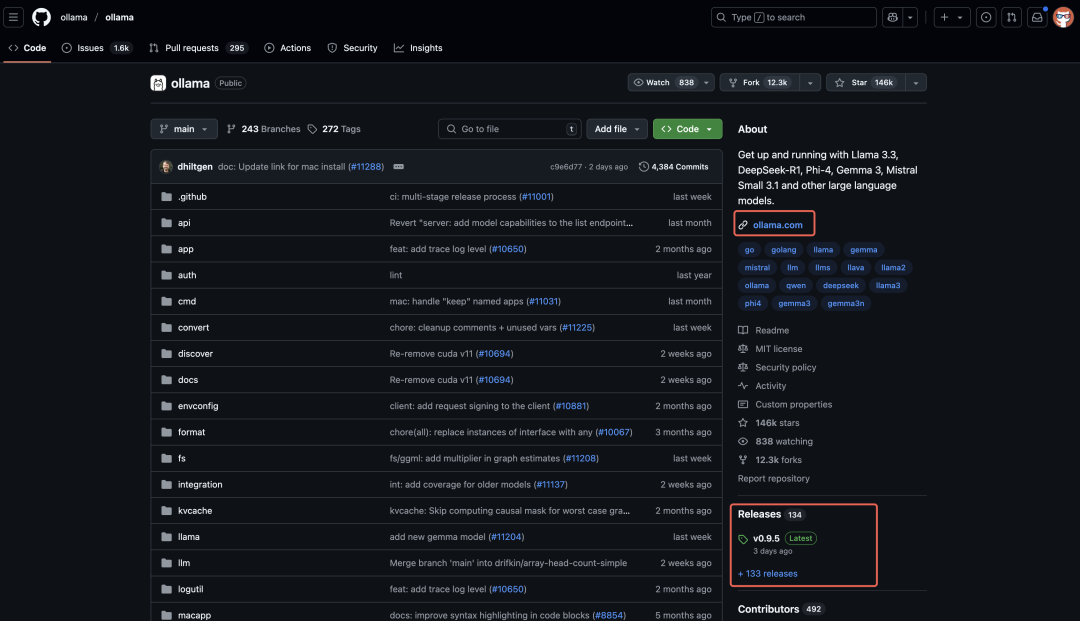This screenshot has width=1080, height=621.
Task: Open notifications inbox icon
Action: pyautogui.click(x=1037, y=17)
